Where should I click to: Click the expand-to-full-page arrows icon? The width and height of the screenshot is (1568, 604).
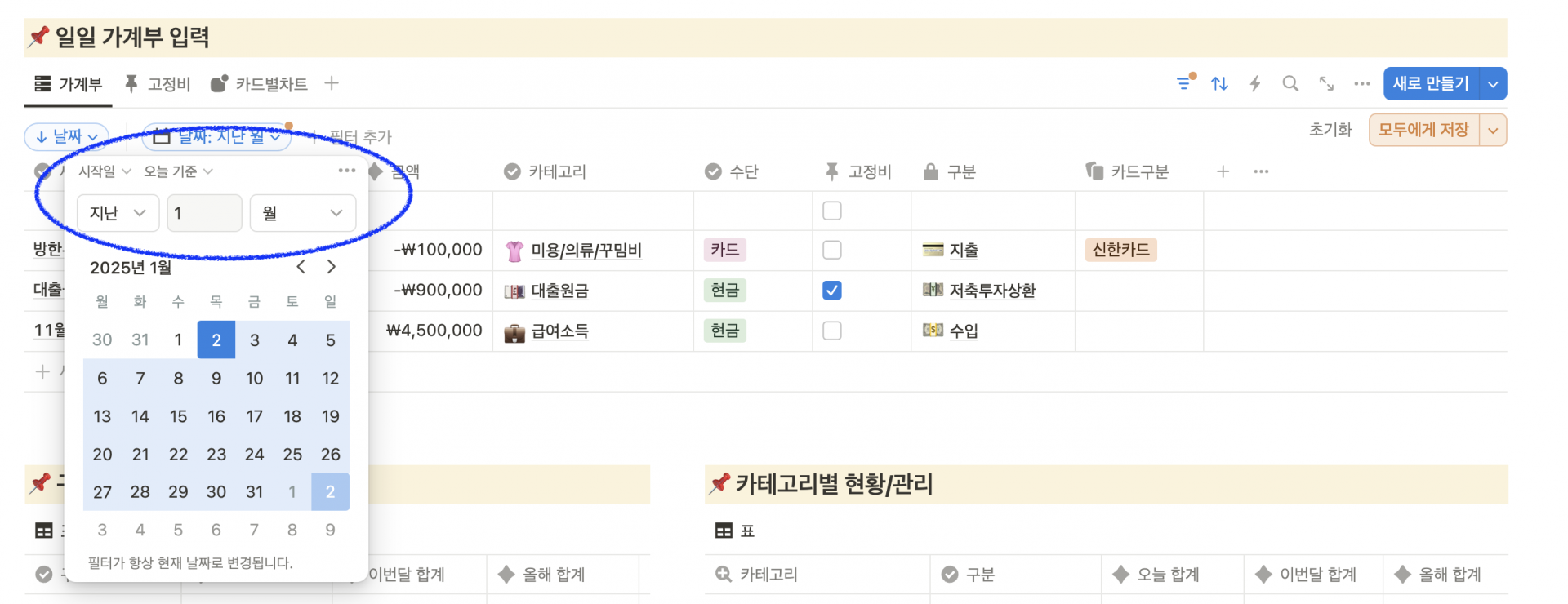coord(1326,83)
